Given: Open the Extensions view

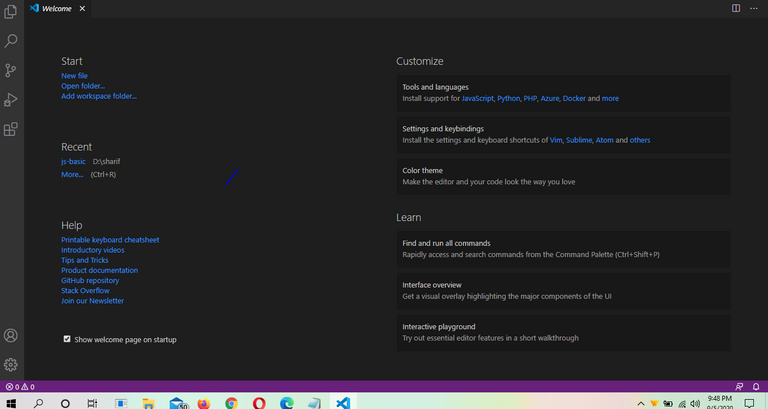Looking at the screenshot, I should point(11,129).
